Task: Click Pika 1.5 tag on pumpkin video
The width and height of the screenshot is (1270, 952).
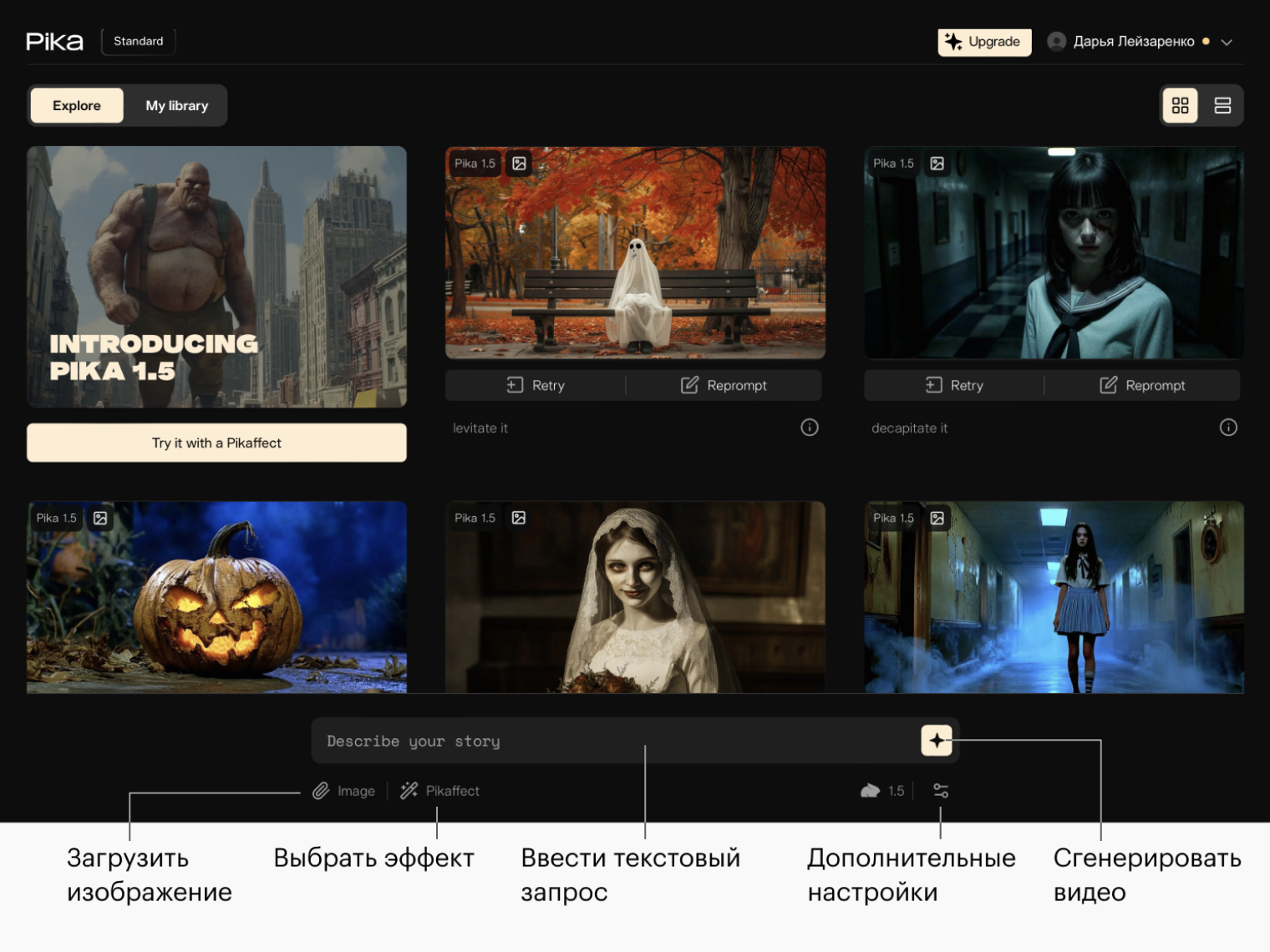Action: pyautogui.click(x=56, y=518)
